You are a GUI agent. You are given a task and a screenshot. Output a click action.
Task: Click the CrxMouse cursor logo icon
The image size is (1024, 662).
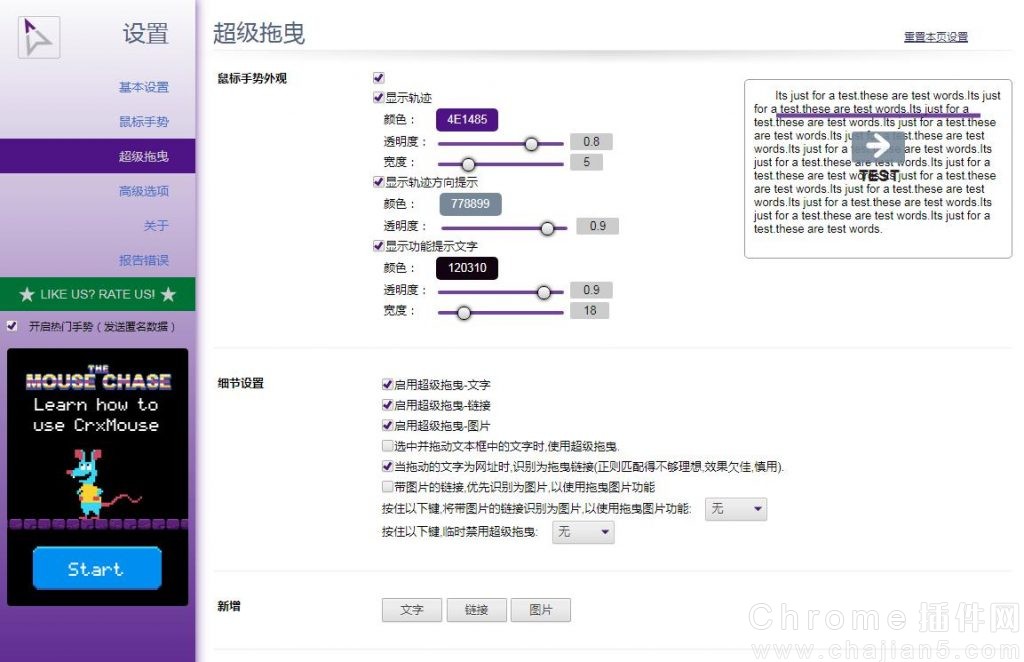click(39, 37)
